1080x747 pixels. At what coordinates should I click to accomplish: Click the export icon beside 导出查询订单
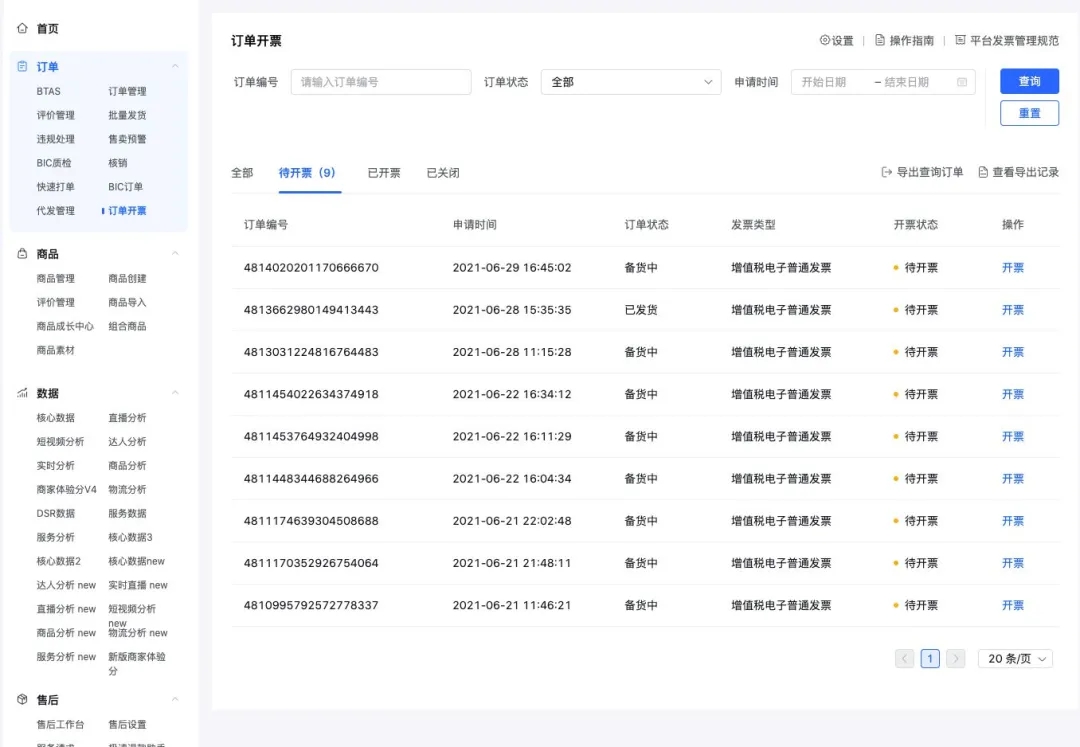886,172
